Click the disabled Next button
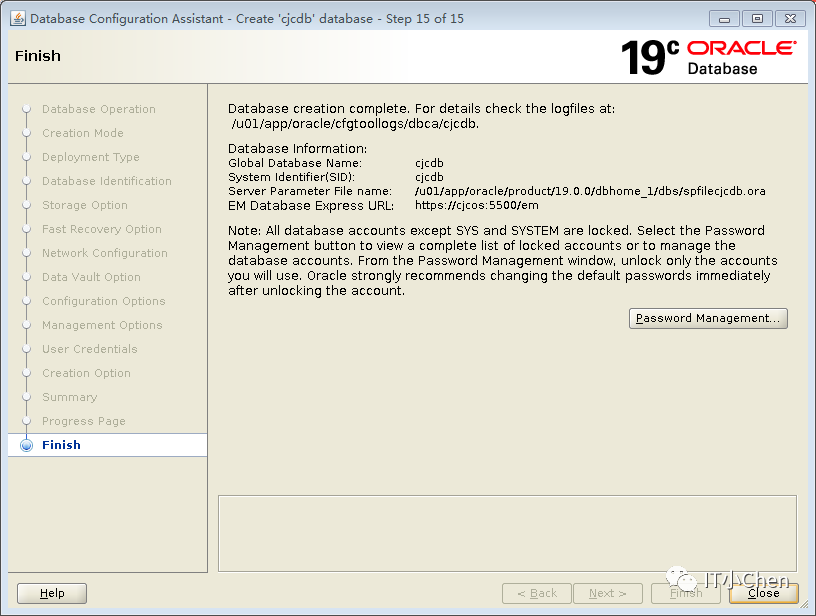This screenshot has width=816, height=616. click(x=608, y=593)
